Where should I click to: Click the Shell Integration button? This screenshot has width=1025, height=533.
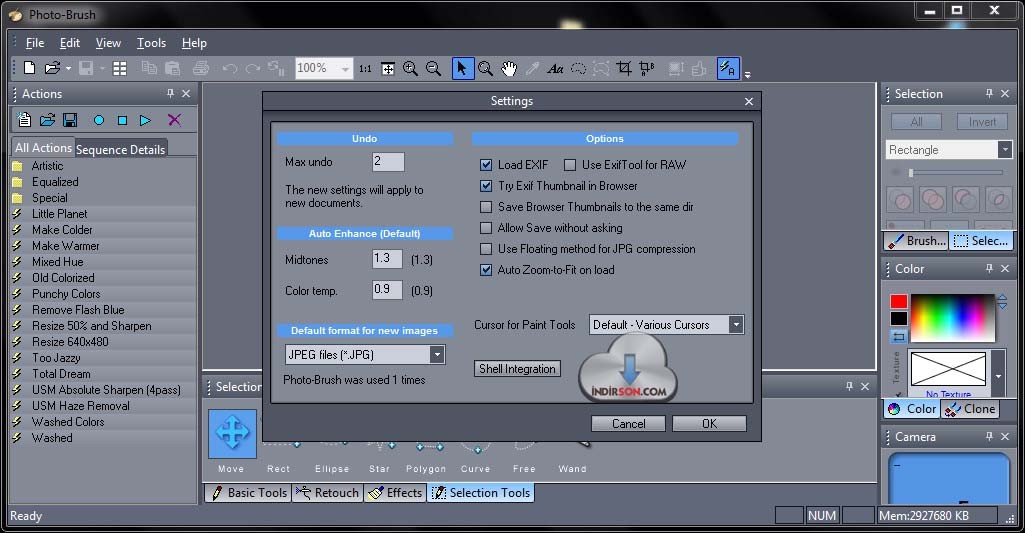pyautogui.click(x=517, y=369)
